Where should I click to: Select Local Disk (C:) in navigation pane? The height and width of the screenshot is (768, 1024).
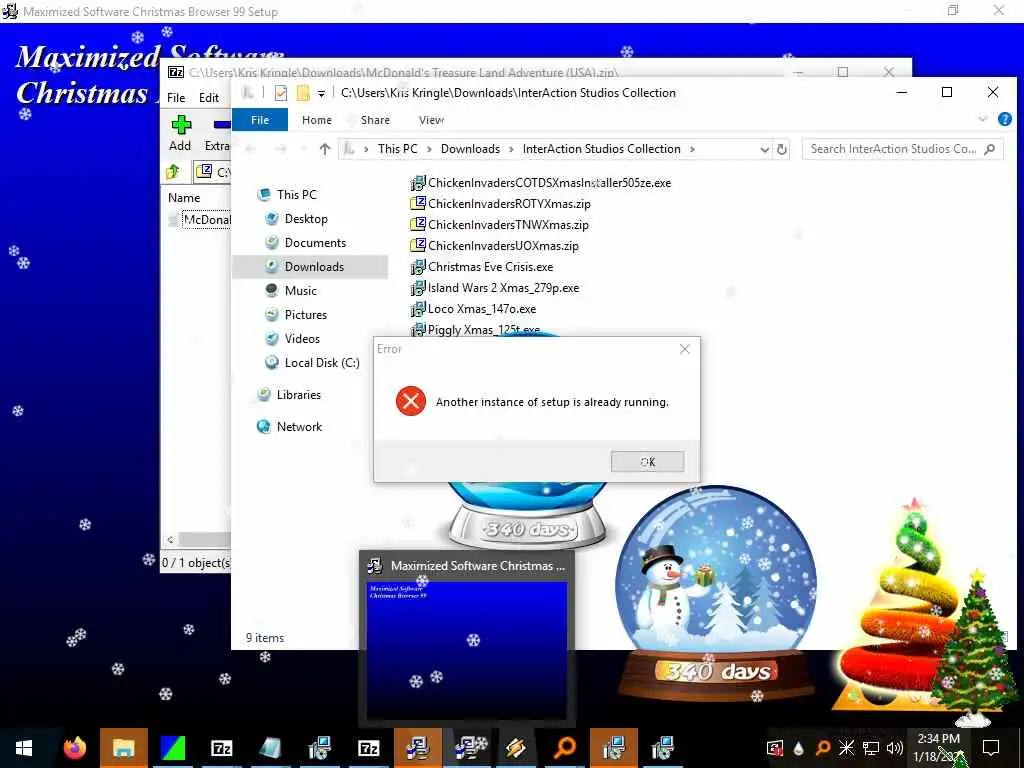pos(321,363)
